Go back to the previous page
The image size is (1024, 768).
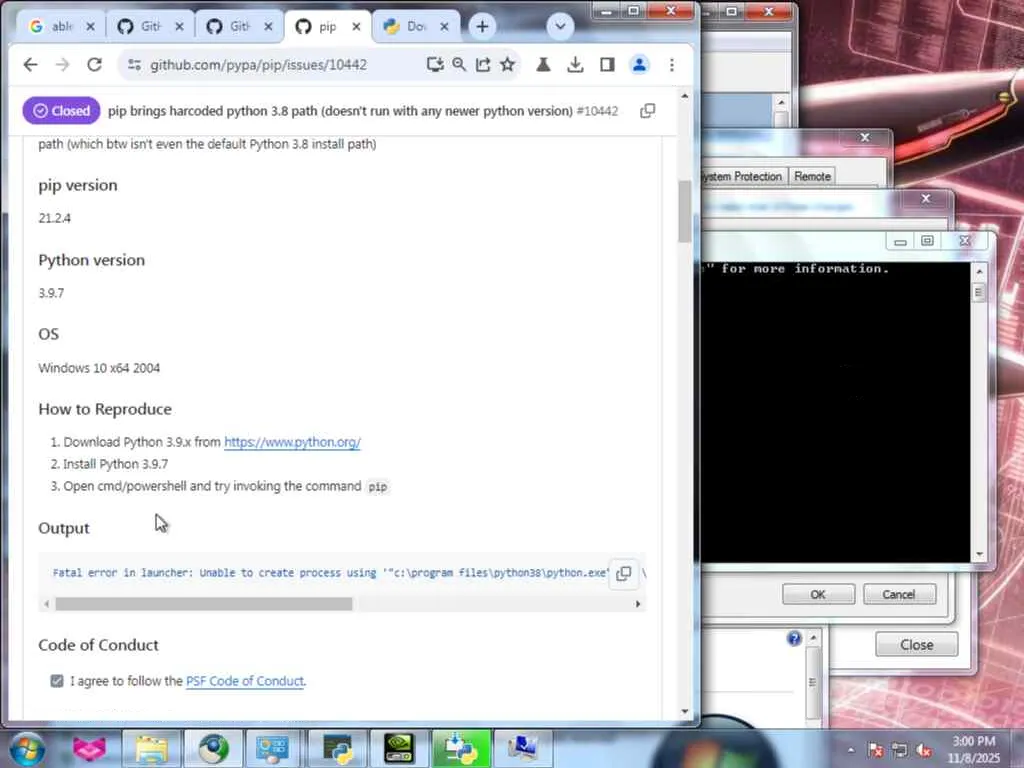point(31,65)
